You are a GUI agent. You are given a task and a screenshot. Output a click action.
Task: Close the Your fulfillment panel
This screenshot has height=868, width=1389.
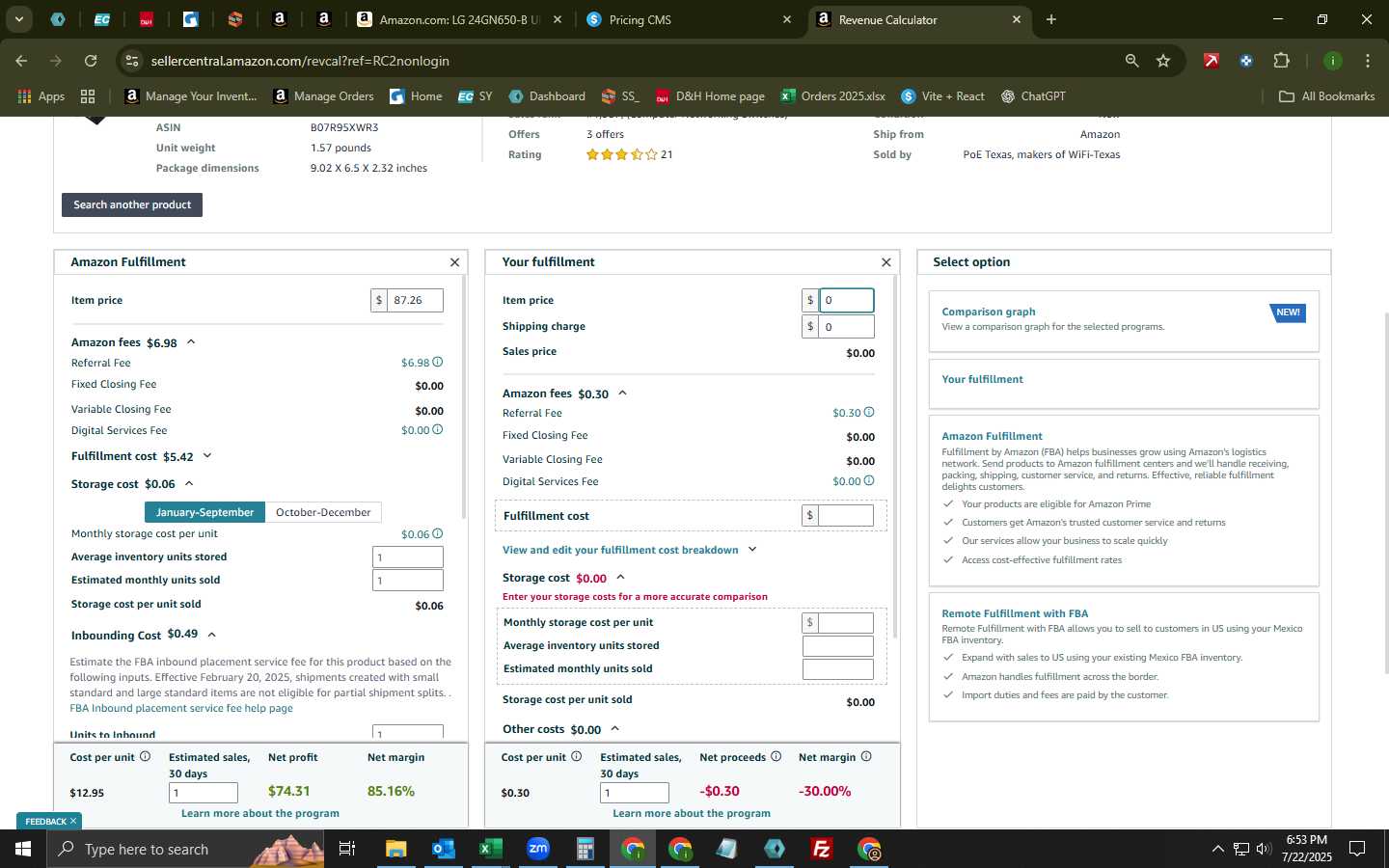(885, 262)
